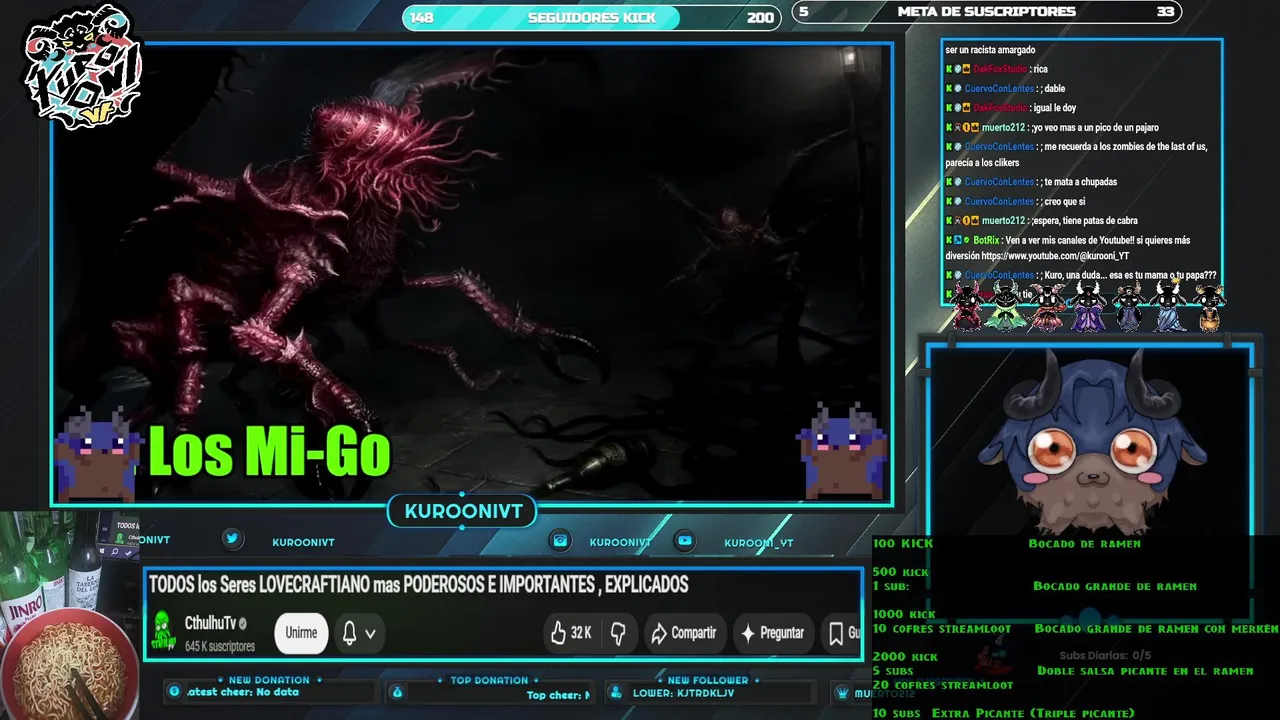Click KUROONI_YT text beside the YouTube icon

pyautogui.click(x=758, y=543)
